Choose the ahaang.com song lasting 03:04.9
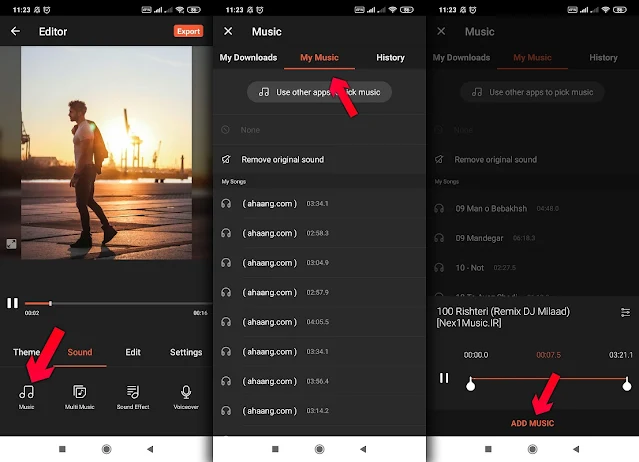Screen dimensions: 639x462 pyautogui.click(x=320, y=263)
